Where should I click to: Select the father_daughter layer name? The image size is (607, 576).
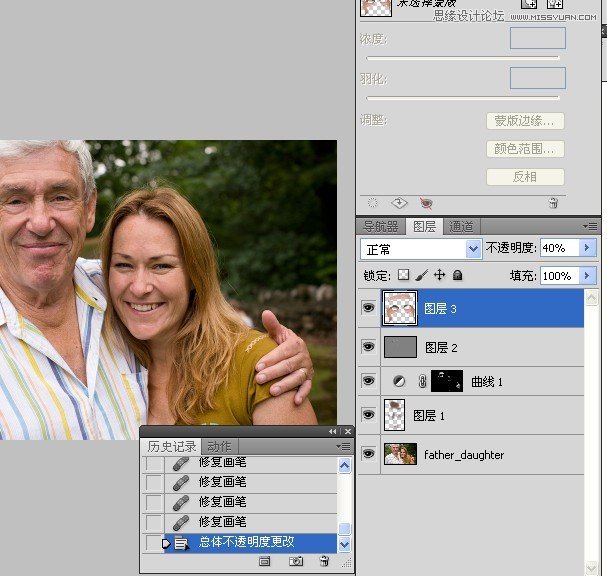(464, 455)
